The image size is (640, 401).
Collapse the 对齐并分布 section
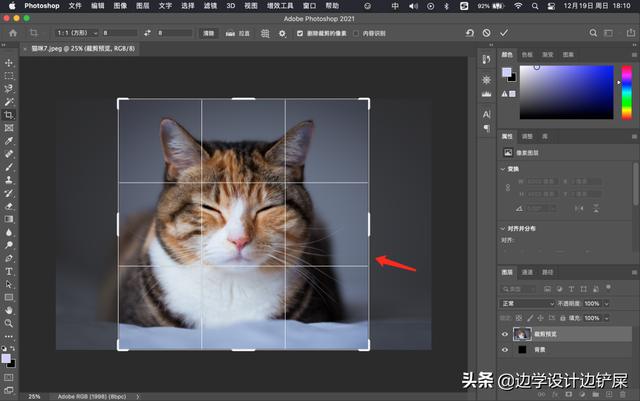[504, 228]
